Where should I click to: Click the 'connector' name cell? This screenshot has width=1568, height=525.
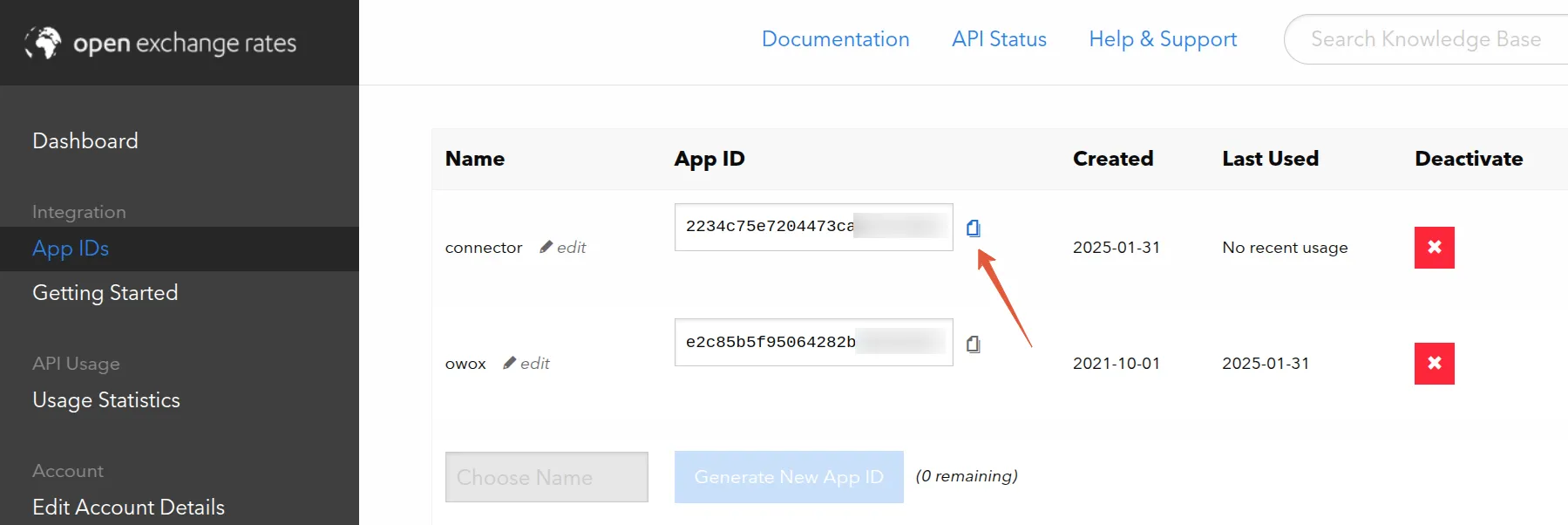(x=484, y=248)
